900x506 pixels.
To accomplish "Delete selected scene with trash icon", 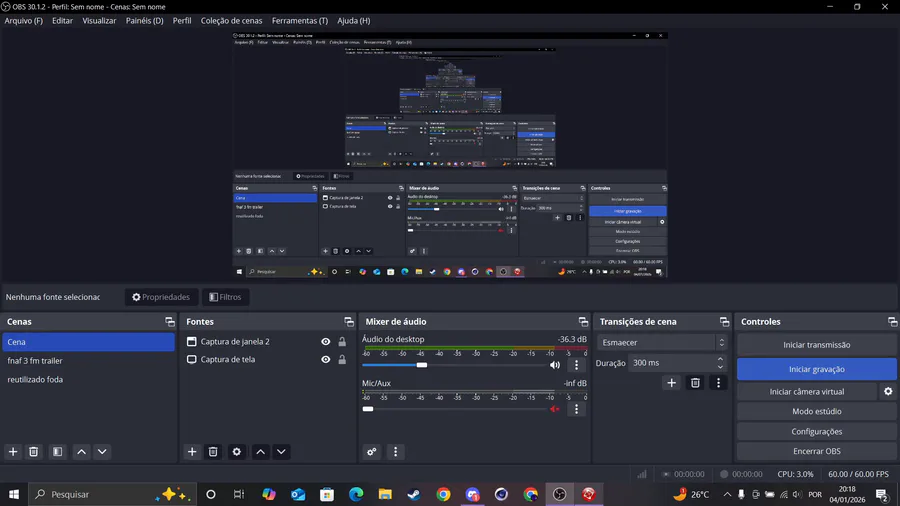I will [33, 451].
